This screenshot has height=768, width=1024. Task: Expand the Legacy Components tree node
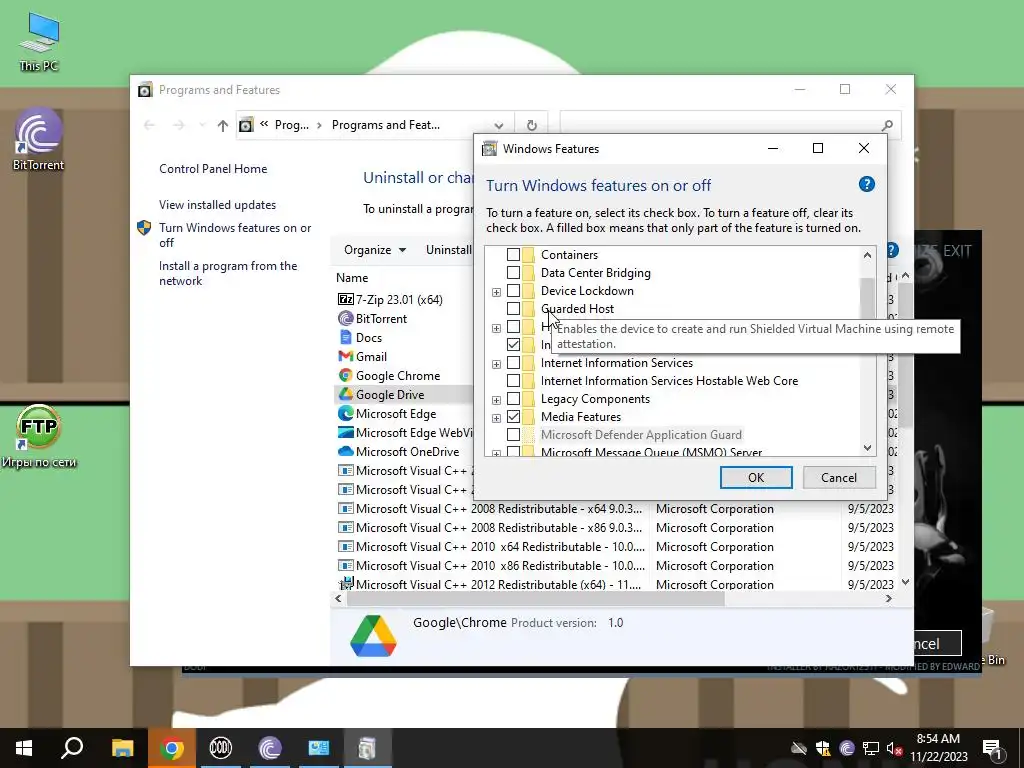(x=496, y=400)
